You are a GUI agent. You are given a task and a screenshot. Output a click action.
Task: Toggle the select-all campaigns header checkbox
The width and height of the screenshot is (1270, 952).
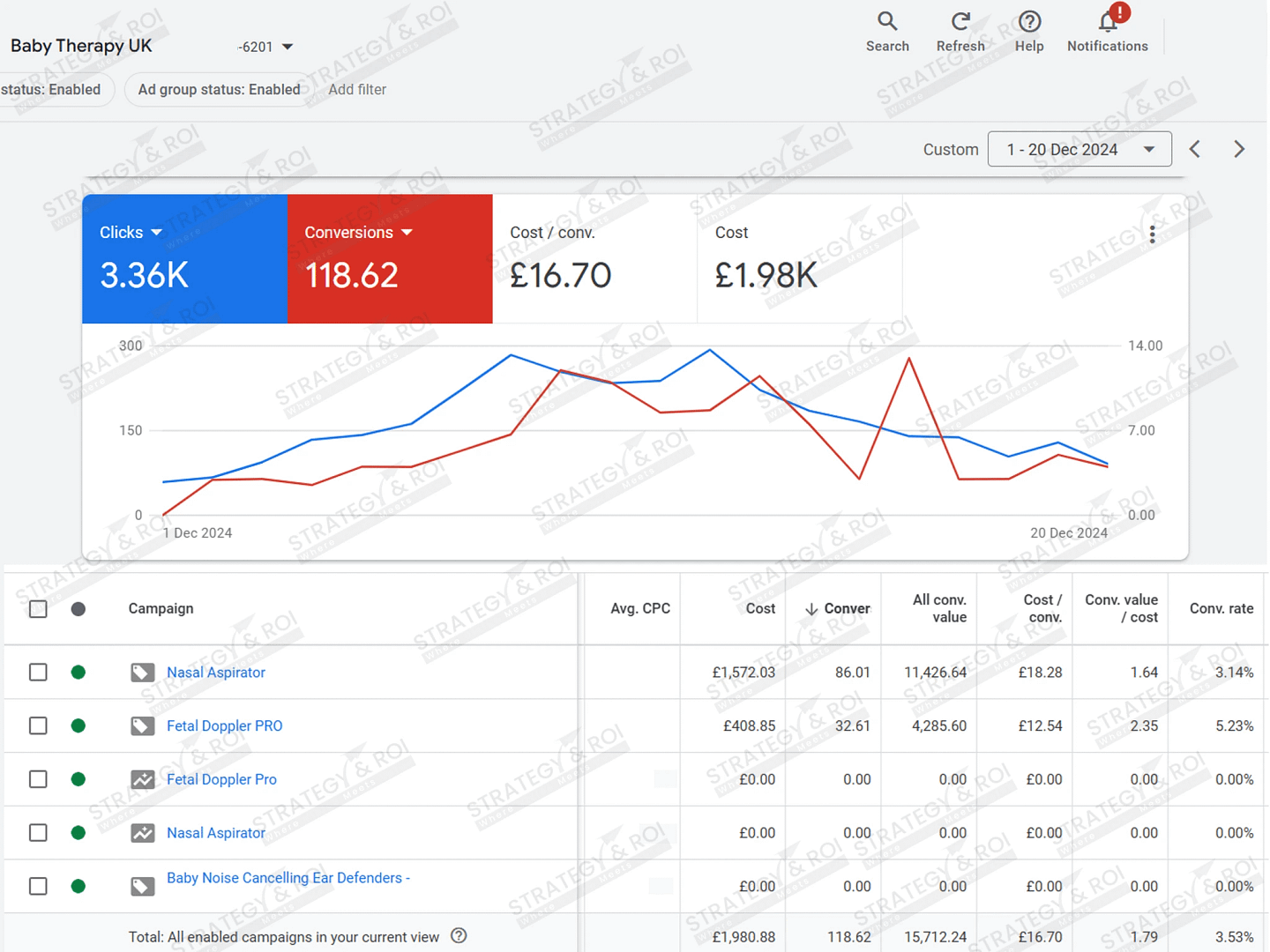(x=38, y=609)
